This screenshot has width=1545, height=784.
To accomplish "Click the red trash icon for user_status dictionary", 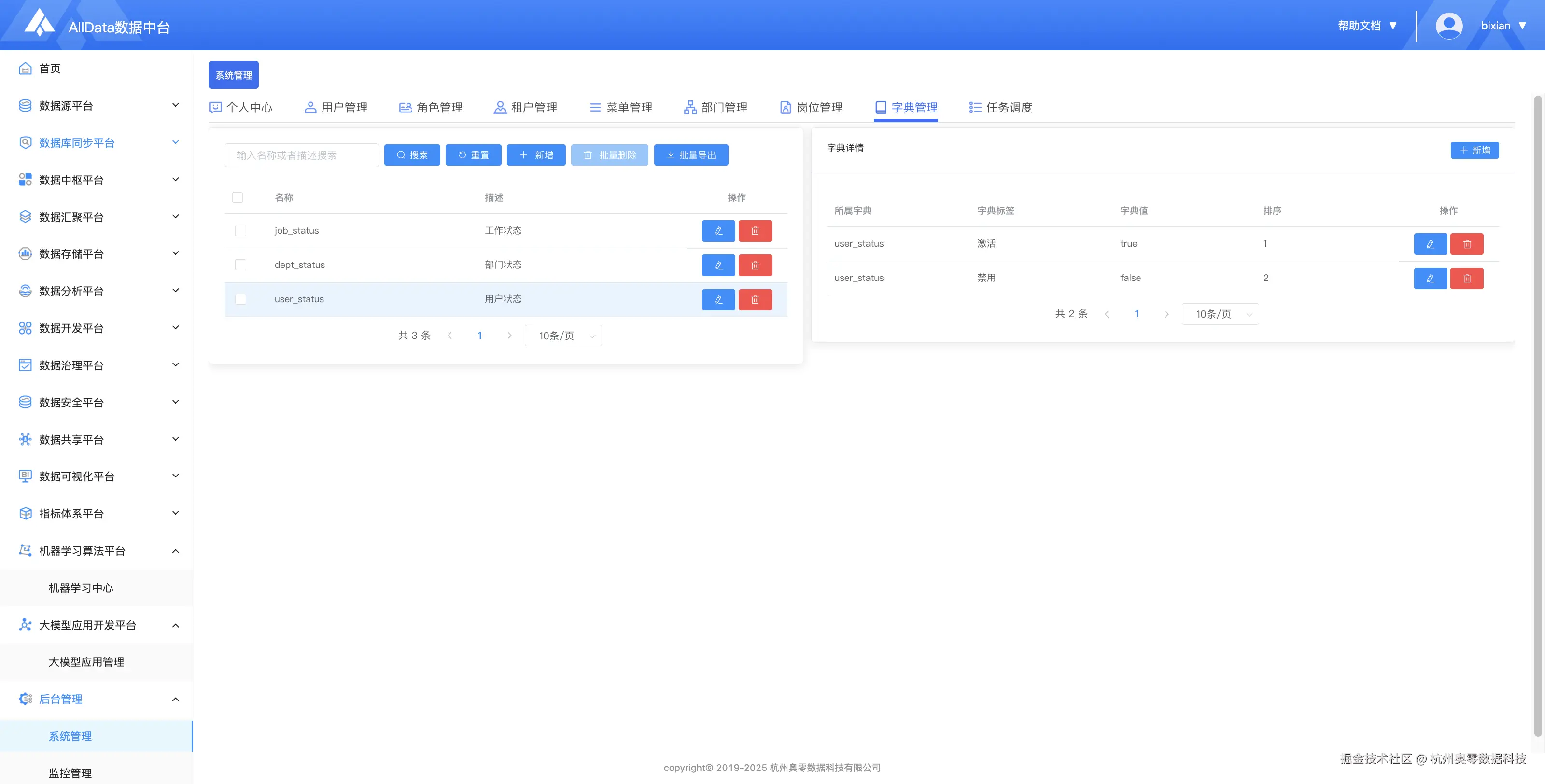I will 755,299.
